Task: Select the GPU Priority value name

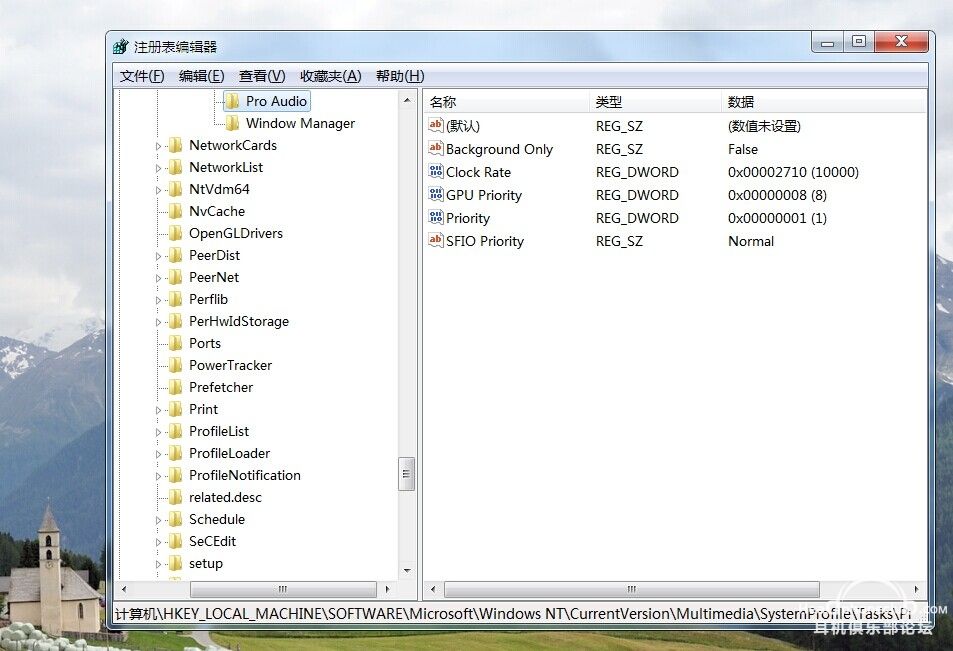Action: tap(484, 195)
